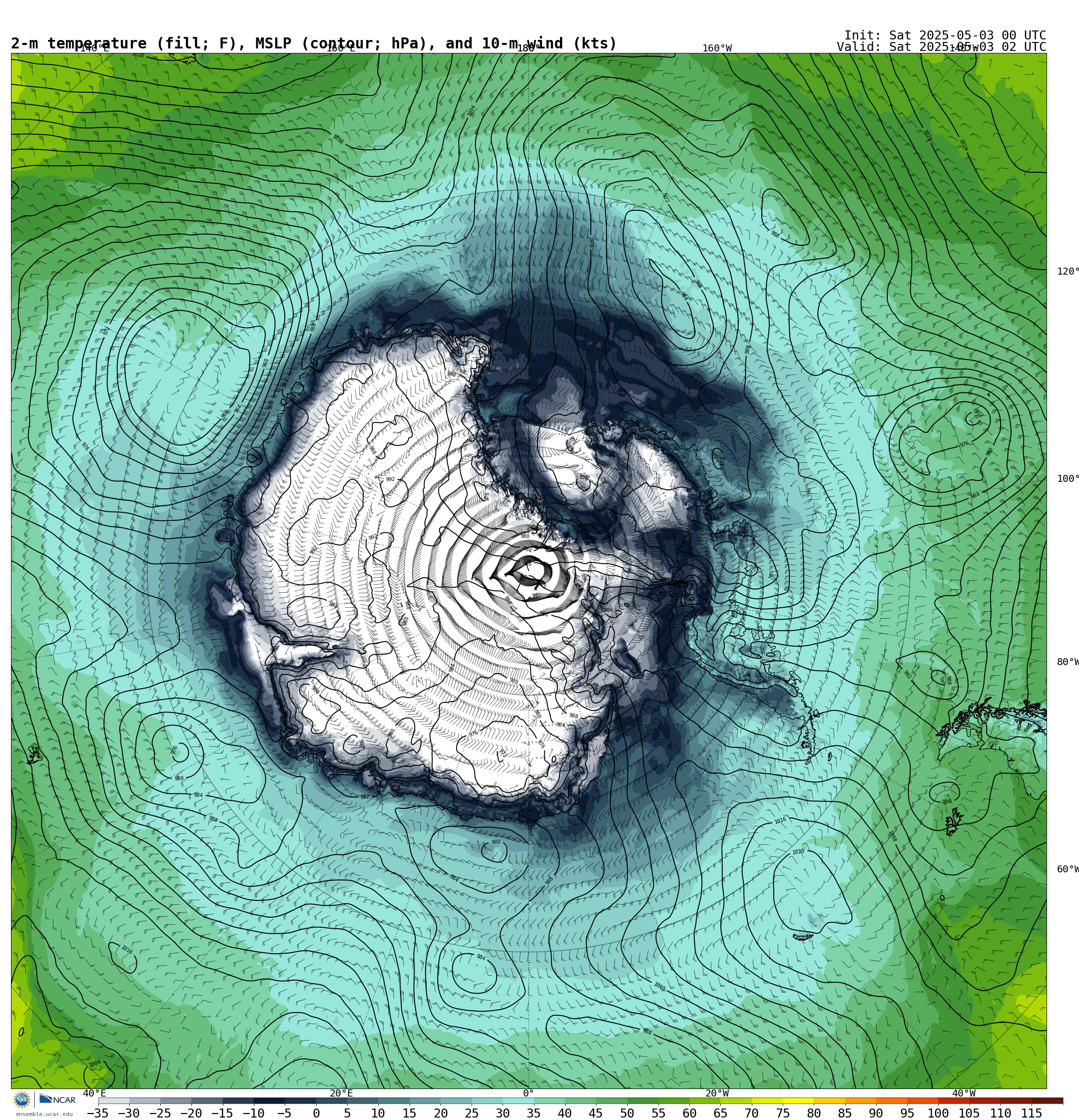This screenshot has width=1079, height=1120.
Task: Click the center of the tight low-pressure vortex
Action: point(529,571)
